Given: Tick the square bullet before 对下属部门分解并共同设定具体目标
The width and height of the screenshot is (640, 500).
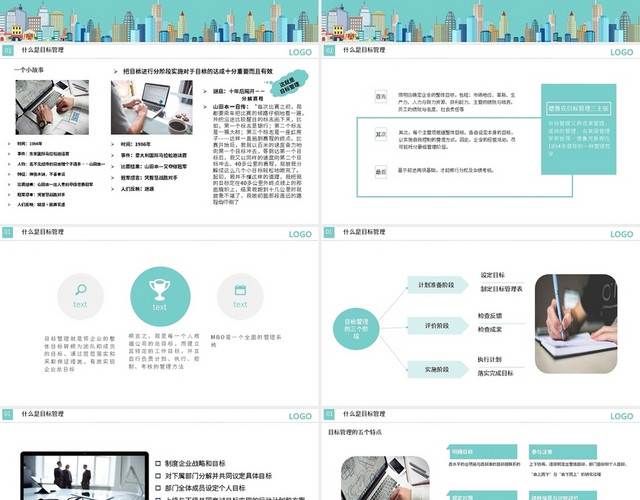Looking at the screenshot, I should point(158,476).
